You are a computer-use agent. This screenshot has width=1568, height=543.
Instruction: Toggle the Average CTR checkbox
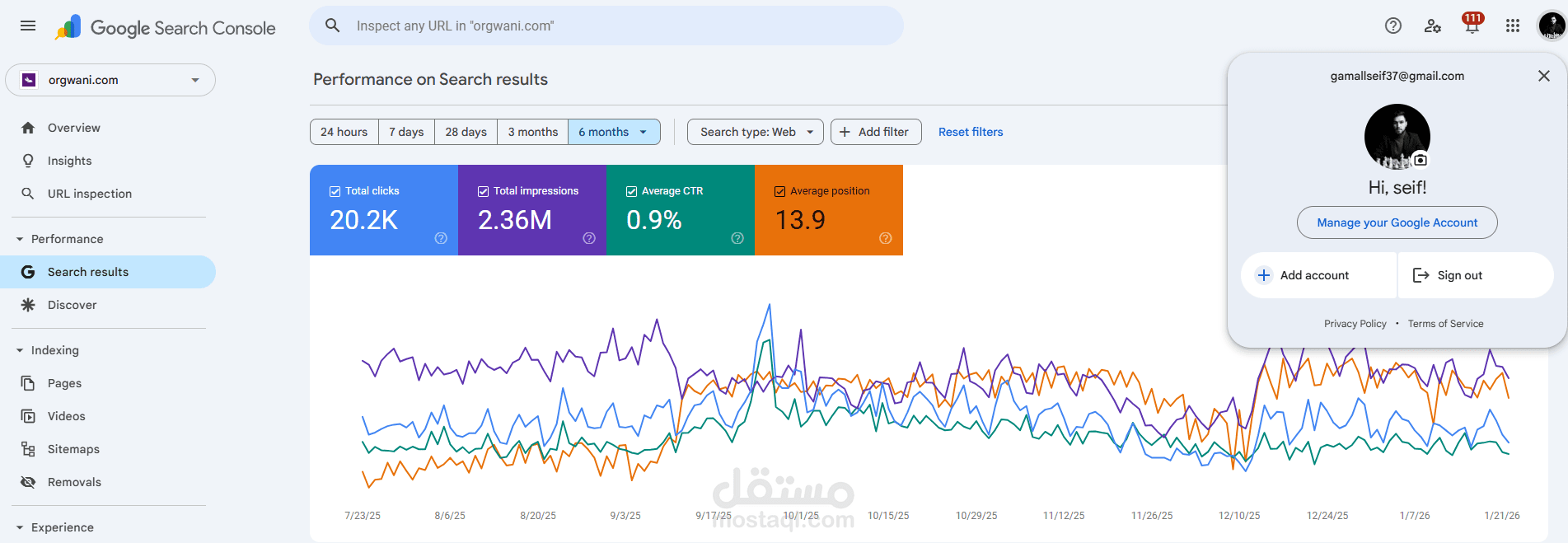click(632, 191)
